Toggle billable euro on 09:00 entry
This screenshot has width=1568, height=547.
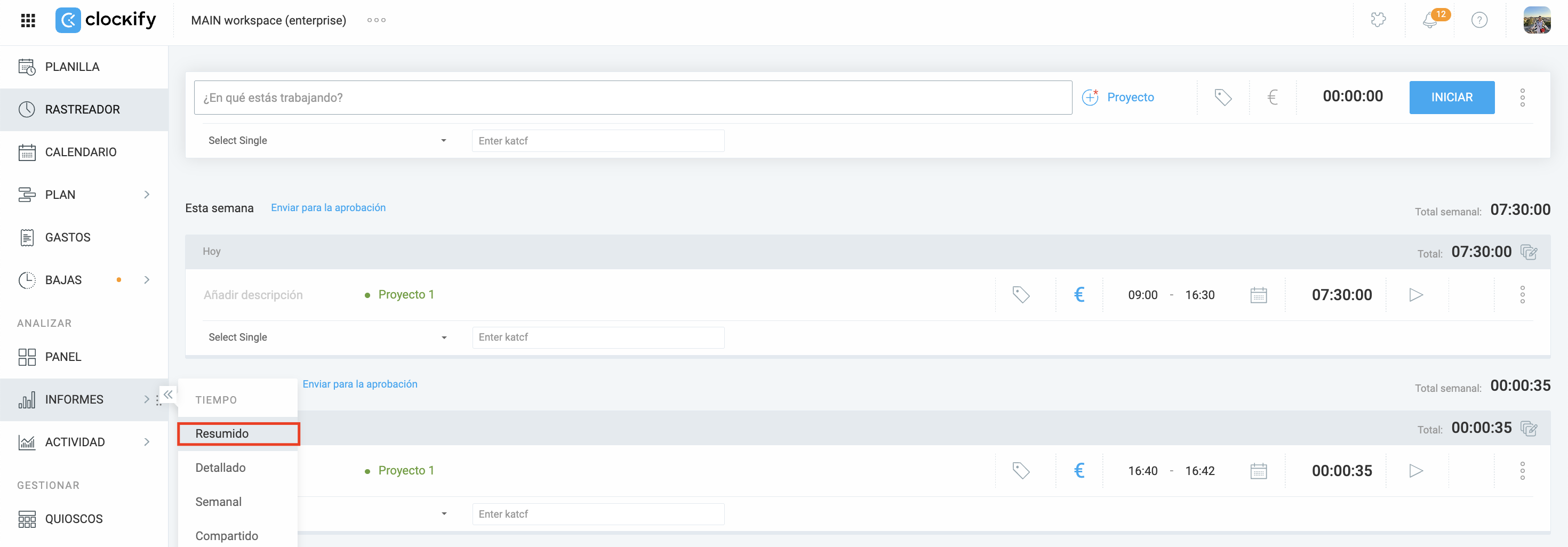pos(1079,295)
